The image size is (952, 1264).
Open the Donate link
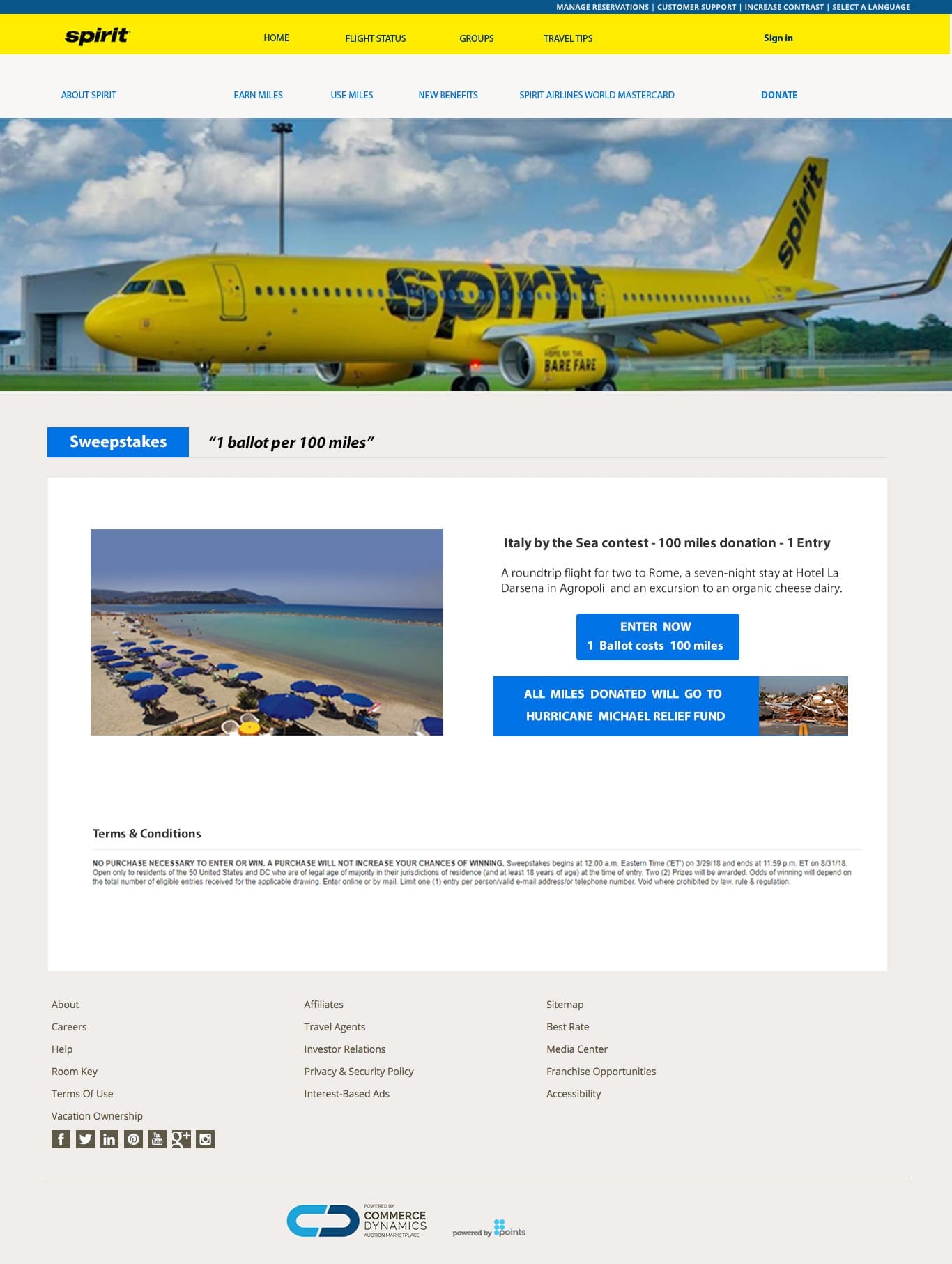(x=779, y=95)
